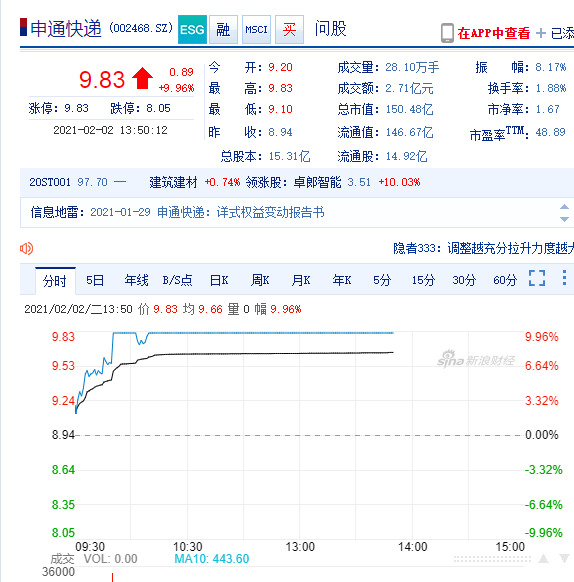
Task: Click the ESG badge icon
Action: coord(192,30)
